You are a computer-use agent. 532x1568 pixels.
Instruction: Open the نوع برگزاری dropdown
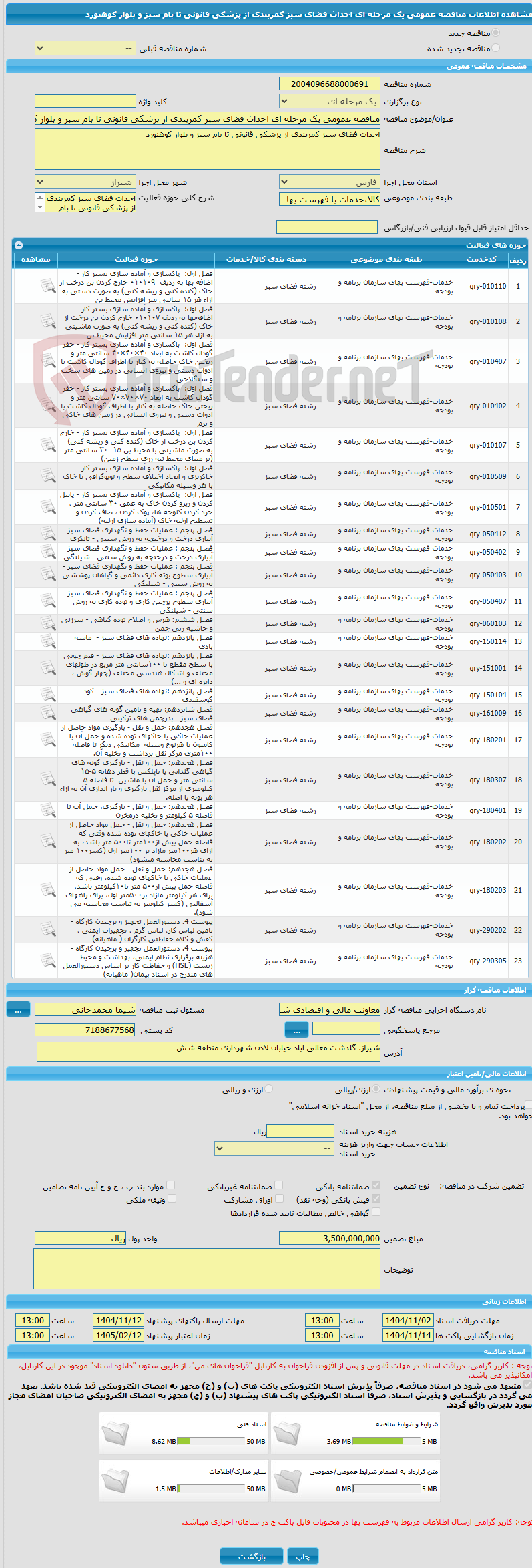(x=330, y=102)
